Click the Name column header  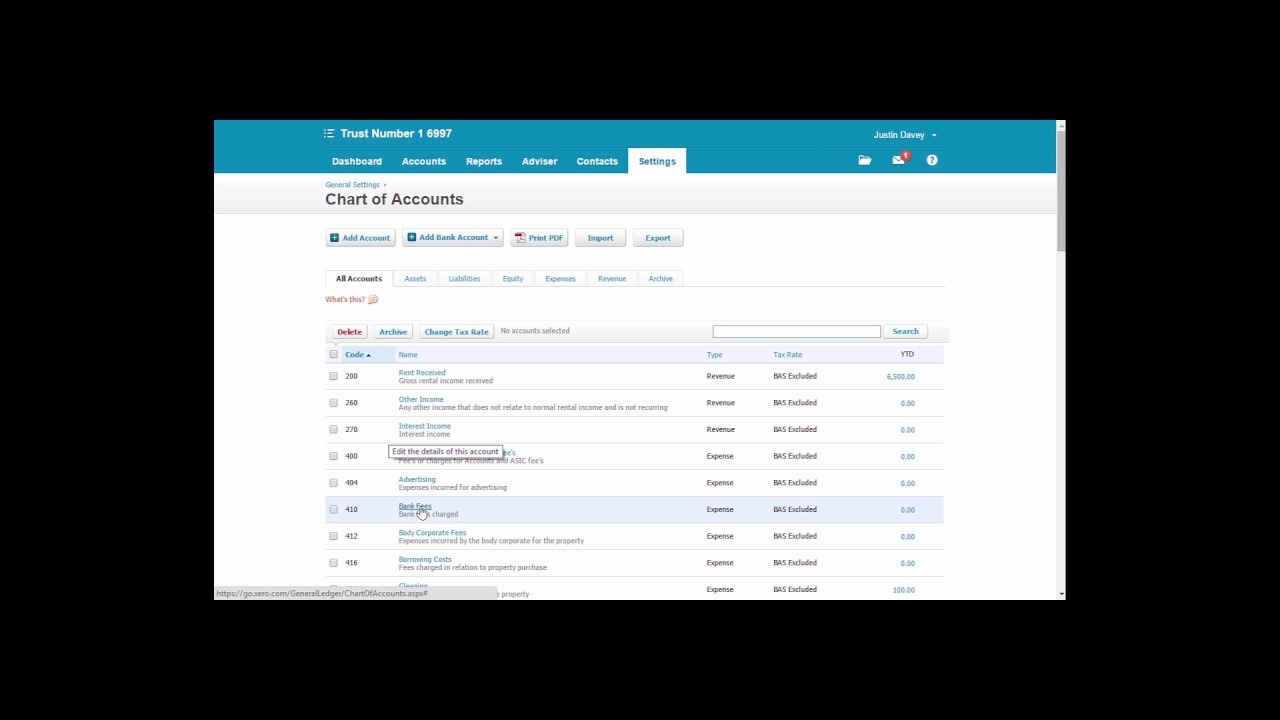408,355
